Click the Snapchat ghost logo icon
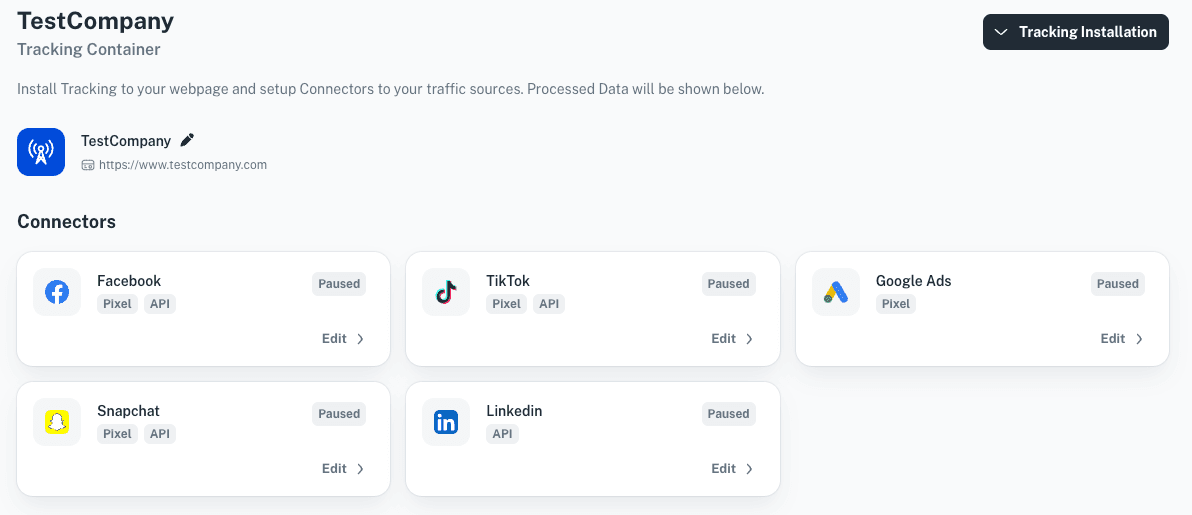 [x=57, y=422]
